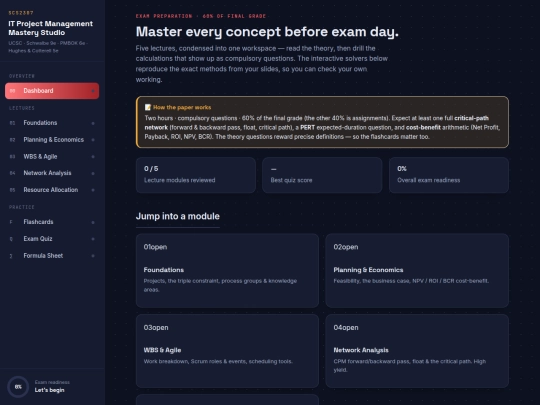Click the 'How the paper works' heading

coord(182,107)
